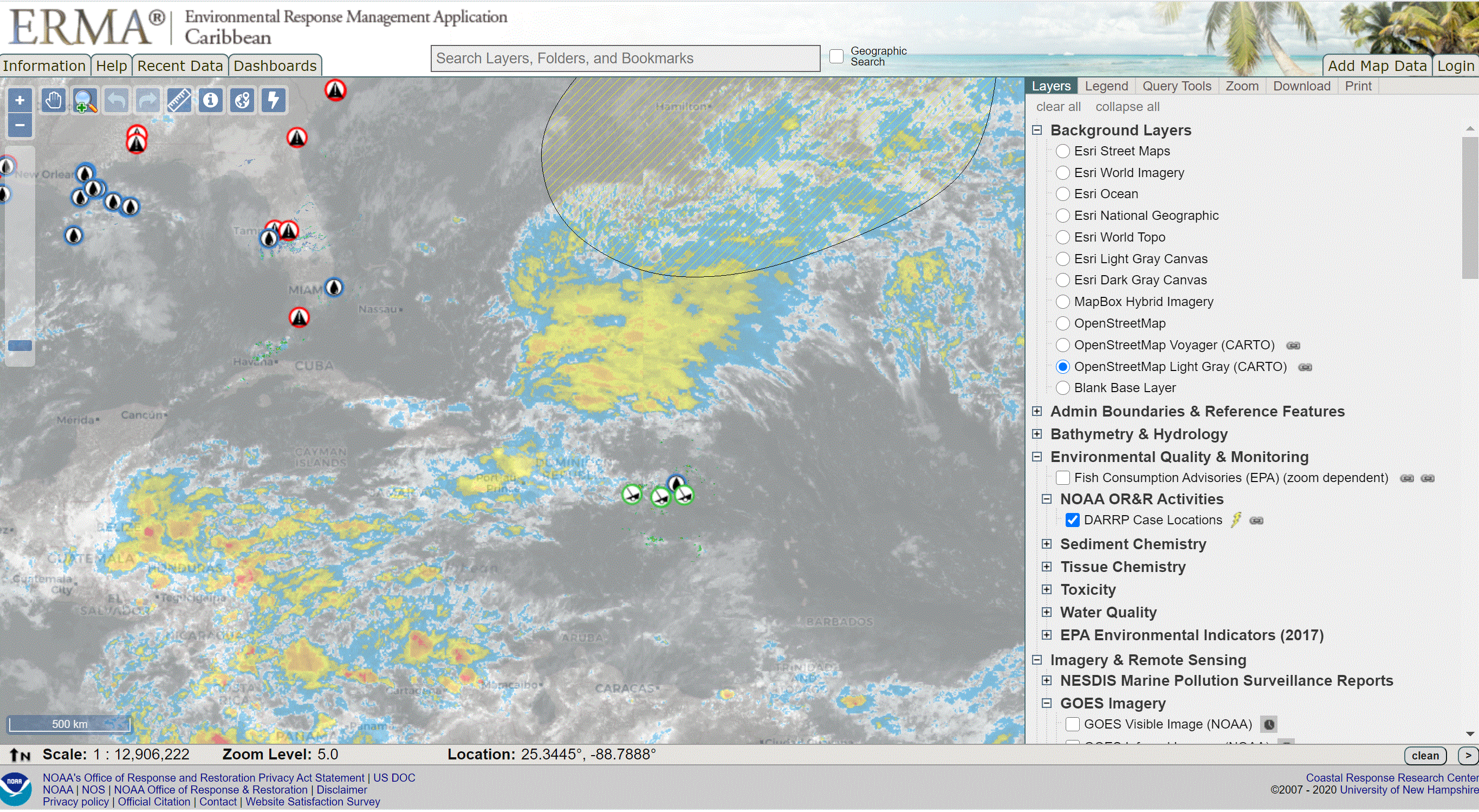Open link icon beside DARRP Case Locations
1479x812 pixels.
pyautogui.click(x=1256, y=520)
